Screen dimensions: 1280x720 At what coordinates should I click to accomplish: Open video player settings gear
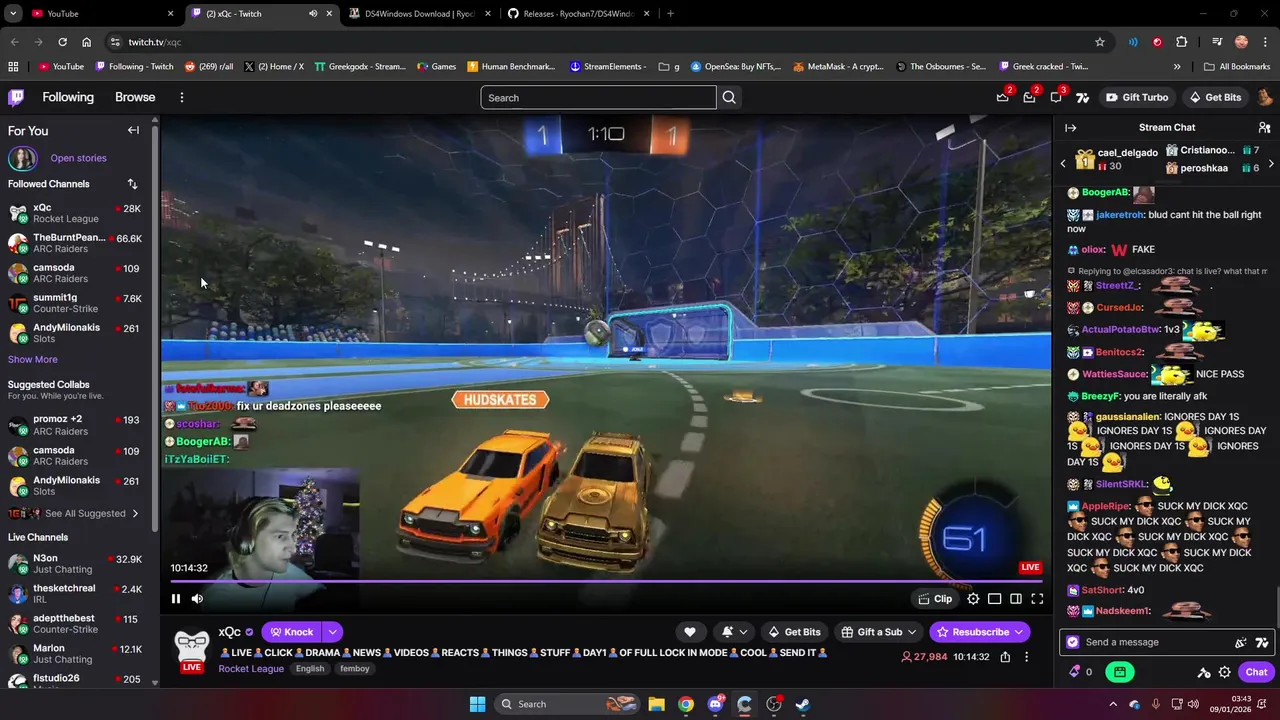[973, 599]
